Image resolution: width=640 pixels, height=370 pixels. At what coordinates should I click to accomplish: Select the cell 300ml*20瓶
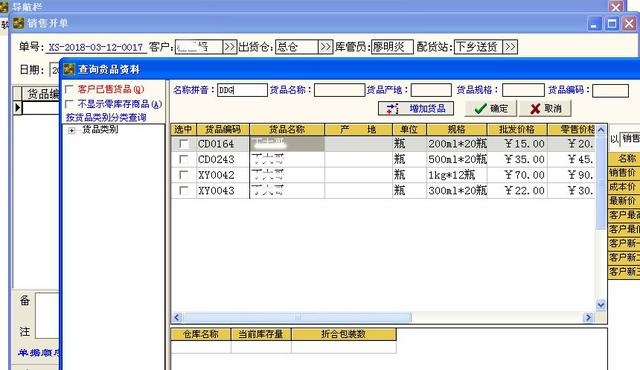[x=457, y=191]
